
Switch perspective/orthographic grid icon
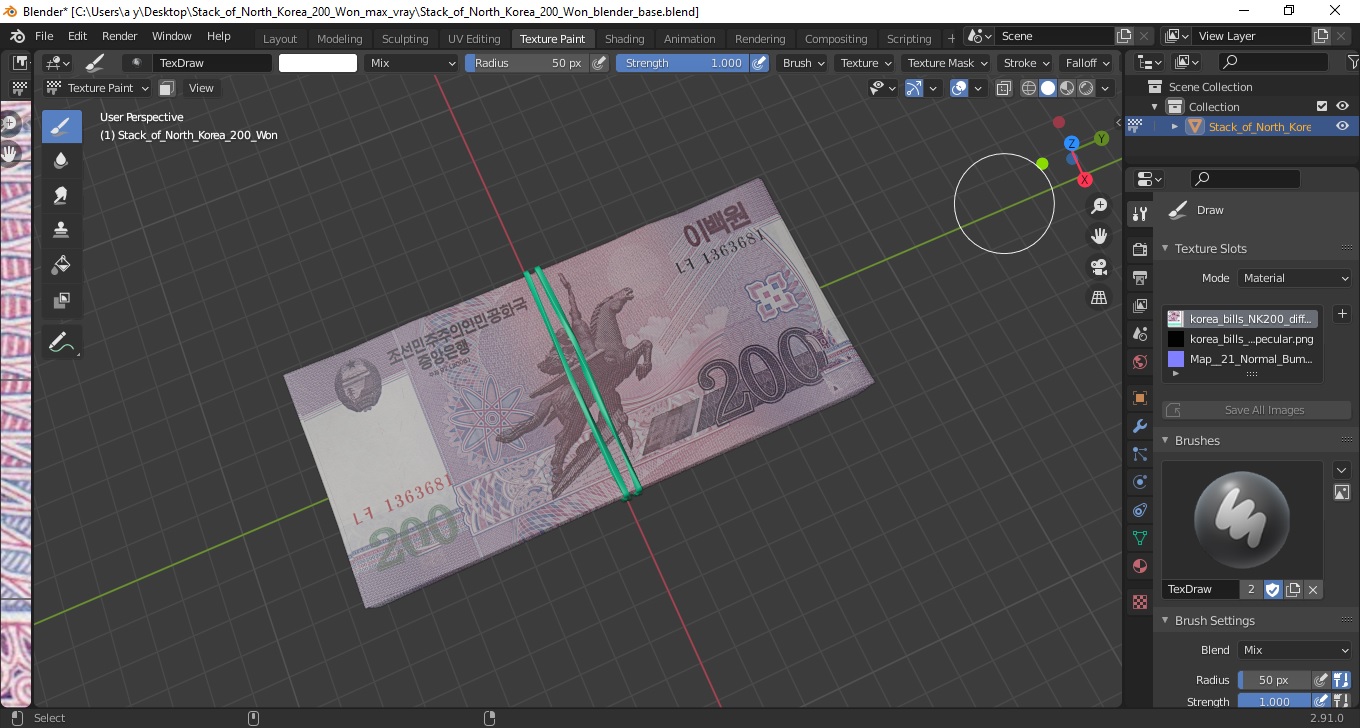coord(1099,298)
